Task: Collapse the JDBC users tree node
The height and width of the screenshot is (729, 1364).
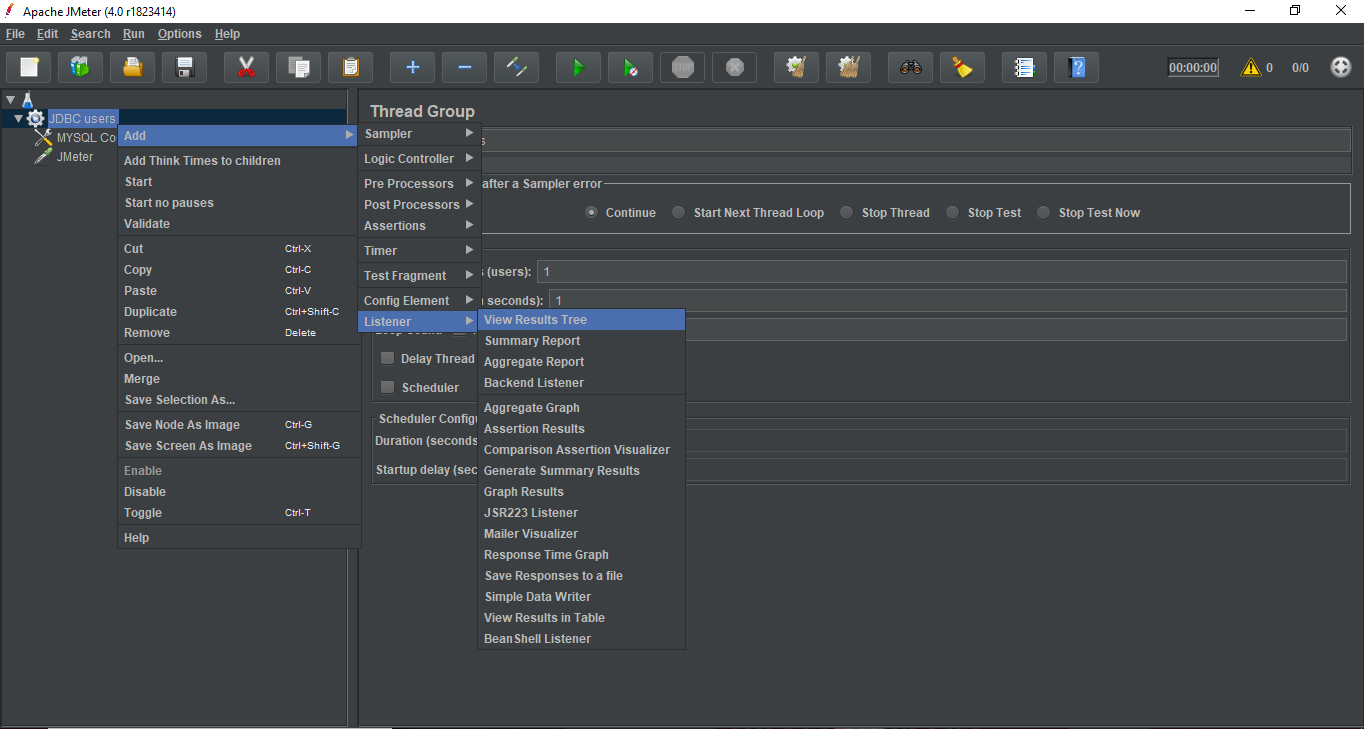Action: pos(18,119)
